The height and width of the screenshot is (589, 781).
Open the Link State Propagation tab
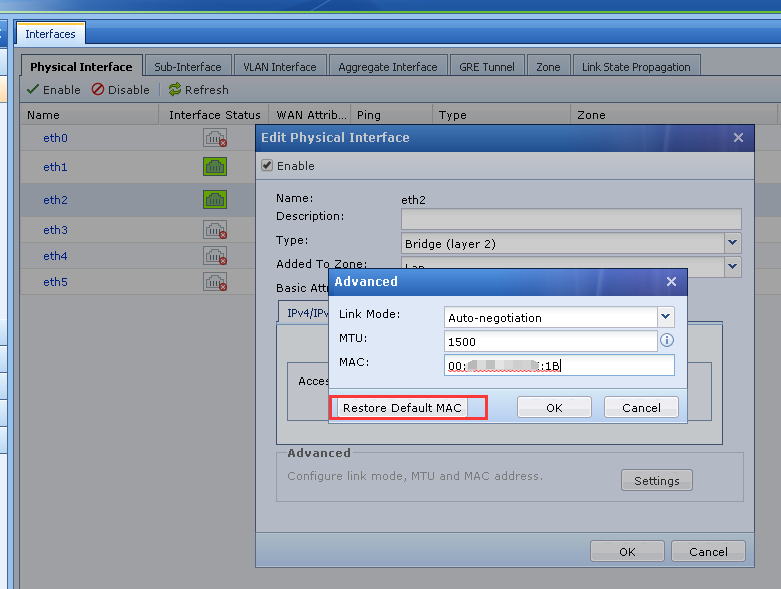[636, 67]
